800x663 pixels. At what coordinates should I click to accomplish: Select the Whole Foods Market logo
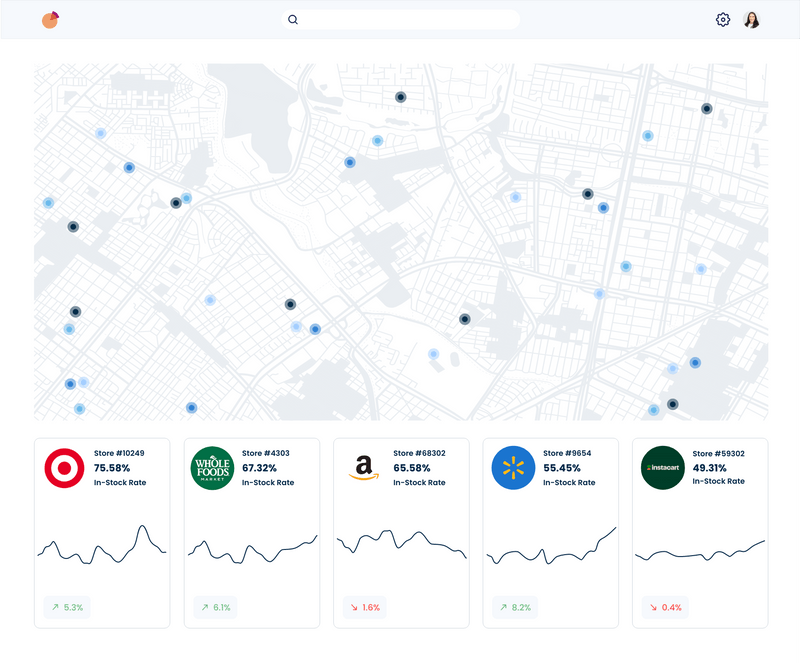pyautogui.click(x=211, y=466)
